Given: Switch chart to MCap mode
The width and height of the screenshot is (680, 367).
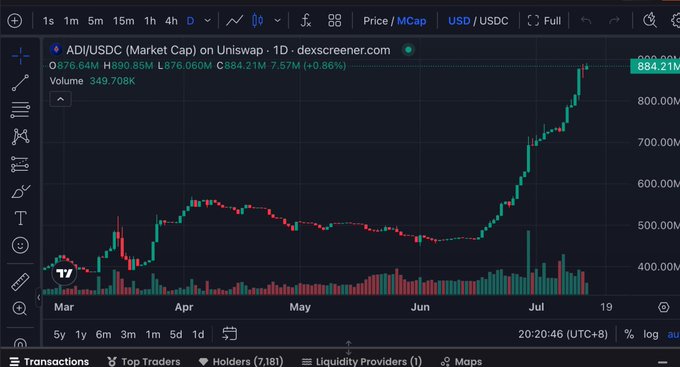Looking at the screenshot, I should pyautogui.click(x=412, y=21).
